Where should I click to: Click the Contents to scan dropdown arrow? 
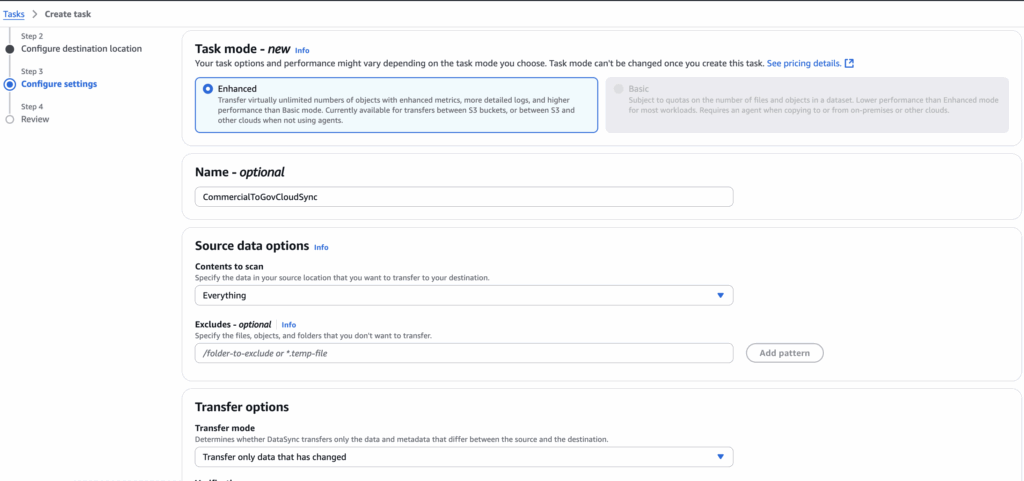tap(720, 296)
